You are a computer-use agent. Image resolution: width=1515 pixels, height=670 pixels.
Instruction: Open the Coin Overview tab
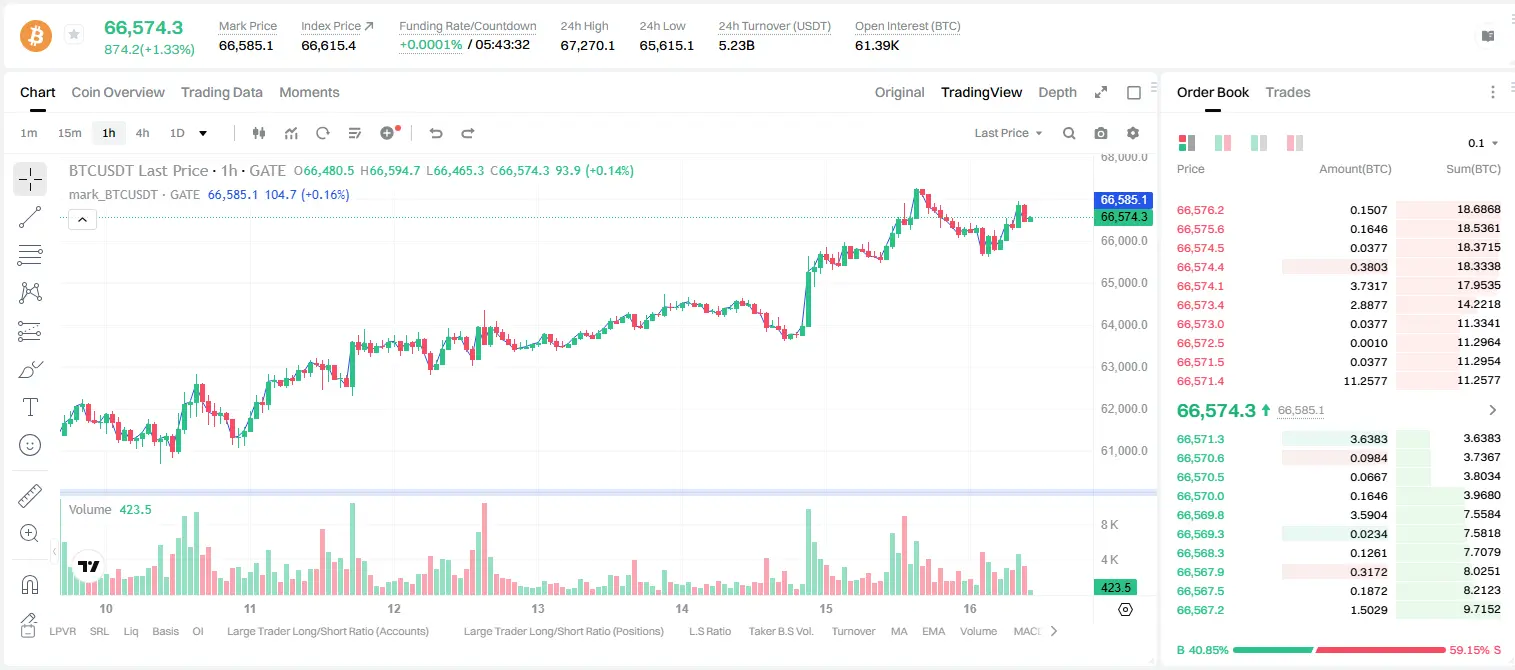pyautogui.click(x=118, y=92)
